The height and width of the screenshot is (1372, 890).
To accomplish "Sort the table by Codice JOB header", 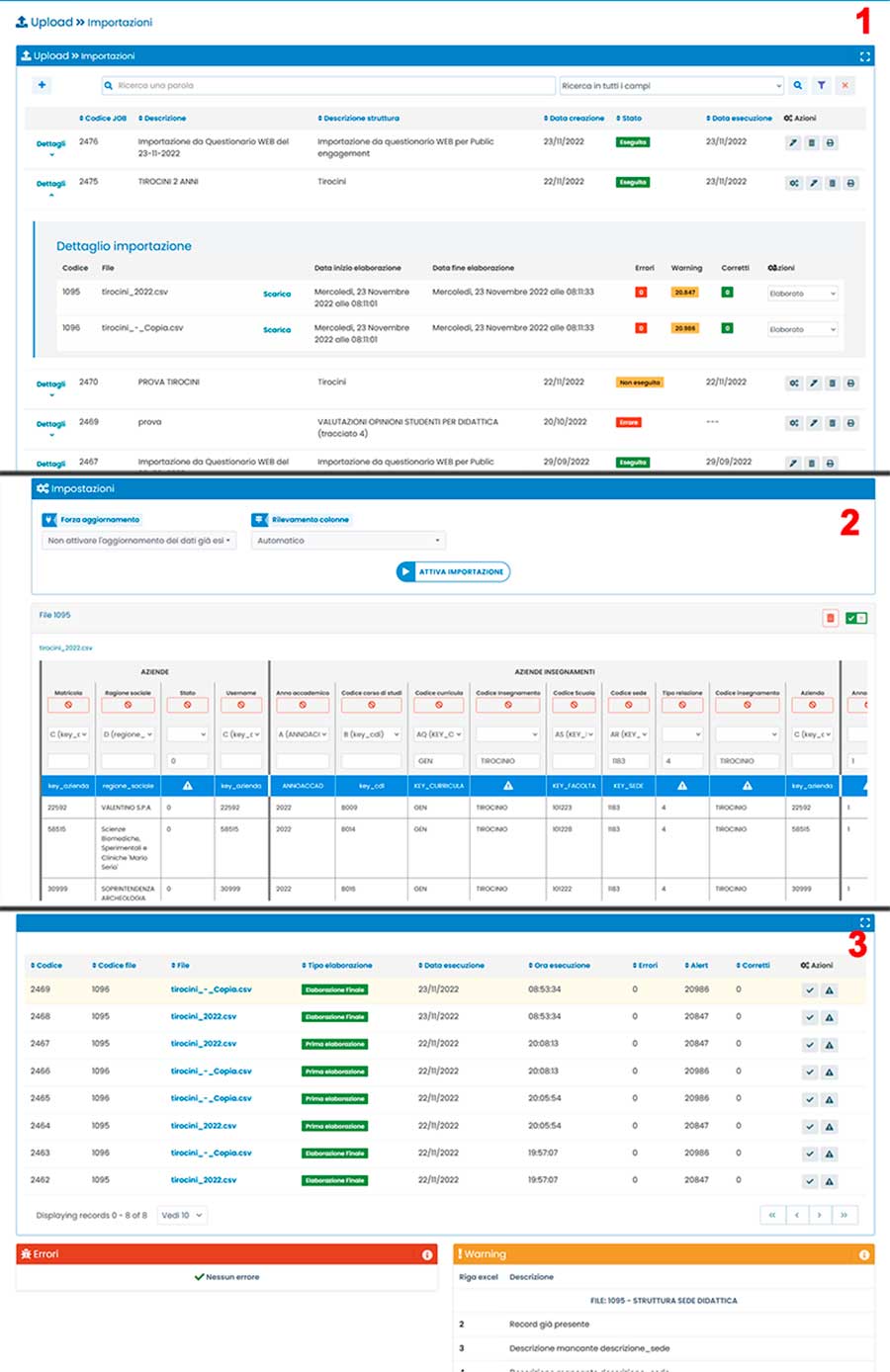I will (x=104, y=118).
